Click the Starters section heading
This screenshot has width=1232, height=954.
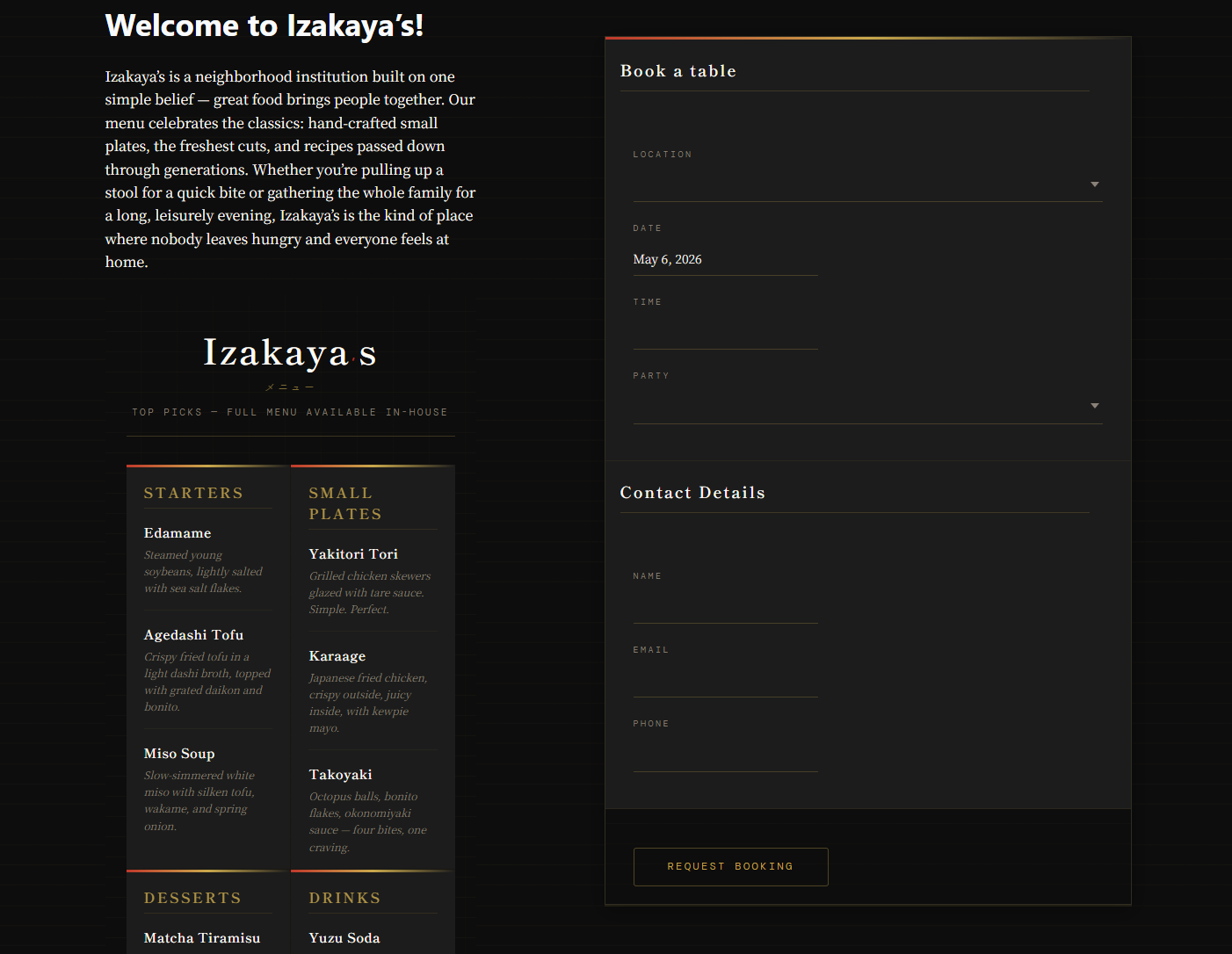point(193,494)
